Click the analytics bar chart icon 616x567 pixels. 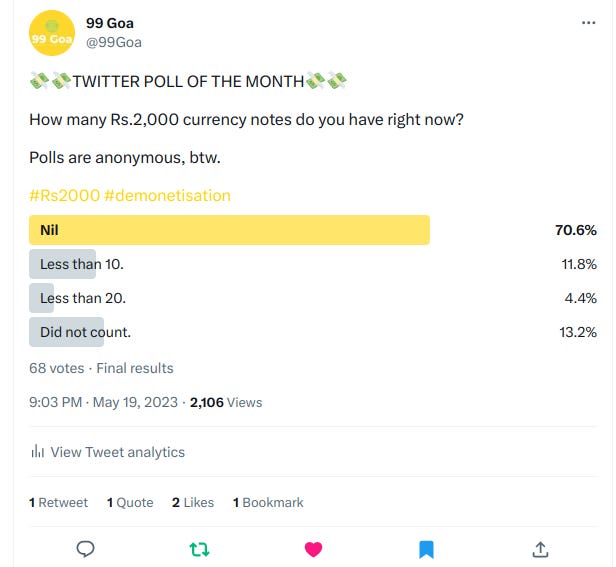point(37,451)
